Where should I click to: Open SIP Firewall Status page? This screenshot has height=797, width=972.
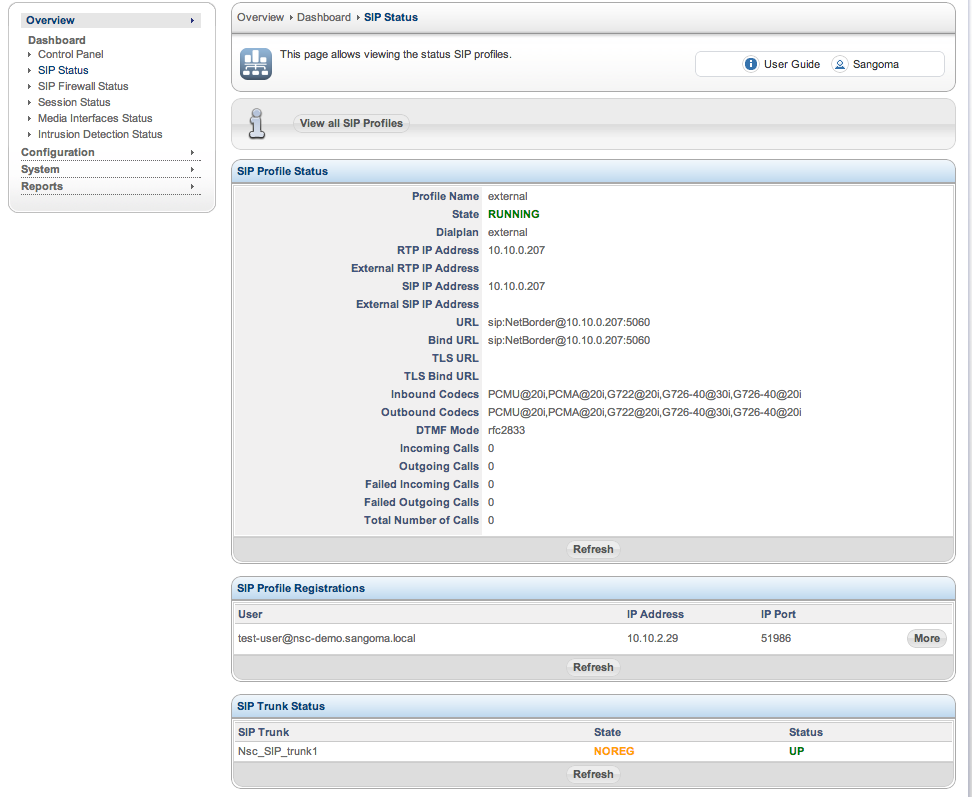83,86
